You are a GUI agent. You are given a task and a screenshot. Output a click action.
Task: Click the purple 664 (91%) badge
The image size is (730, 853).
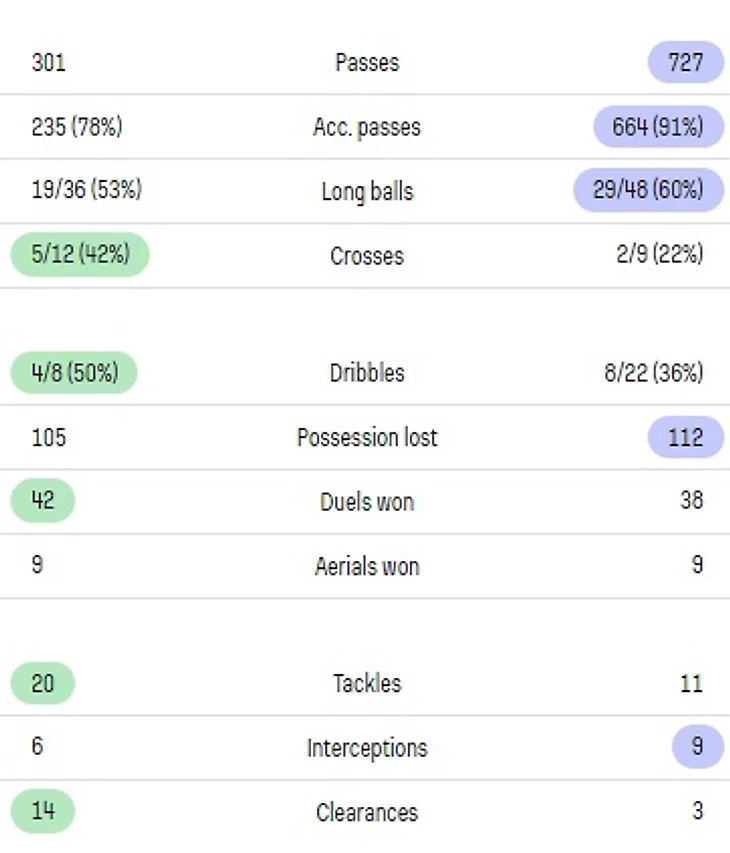coord(657,128)
